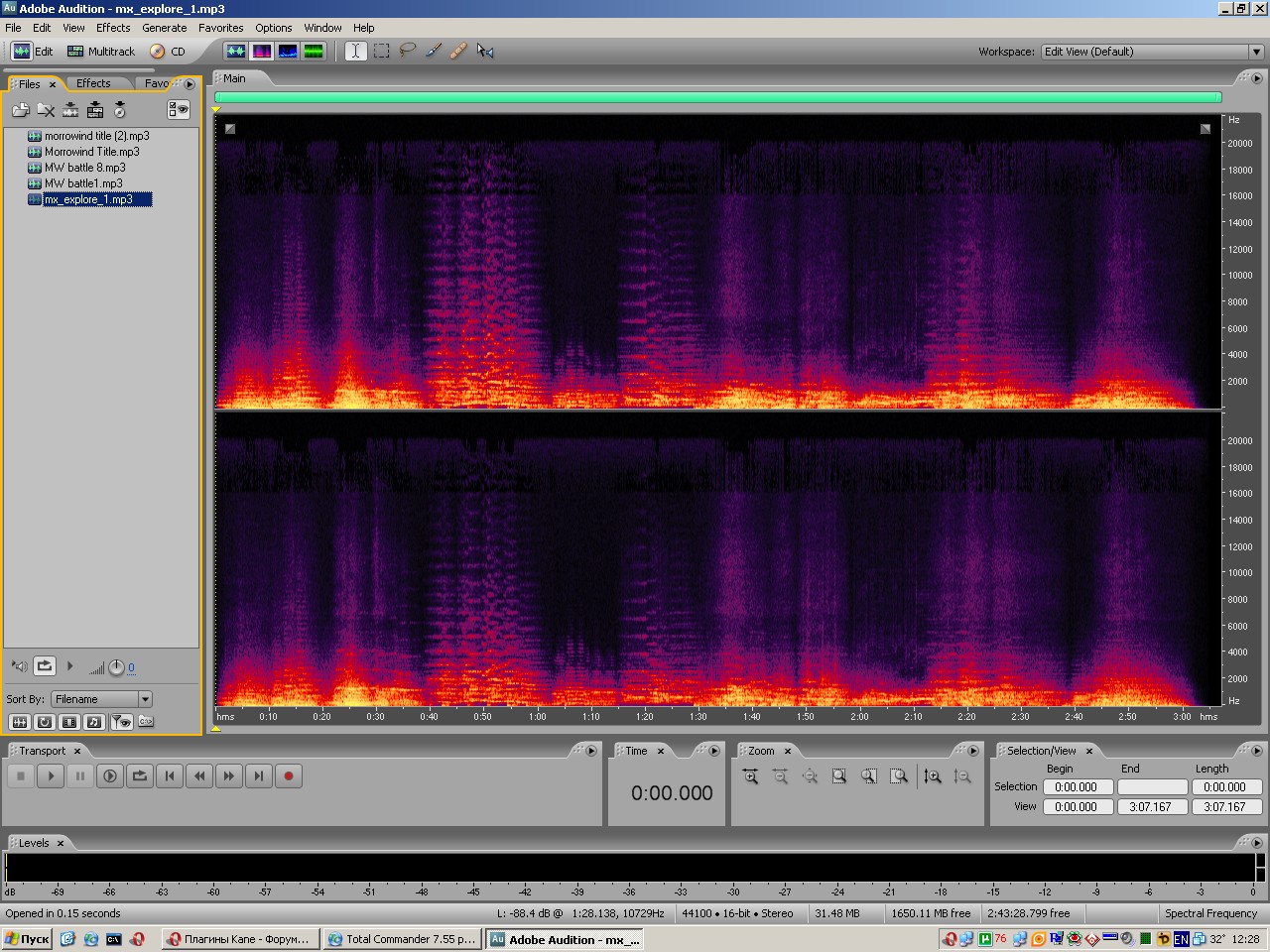1270x952 pixels.
Task: Switch to Spectral Pan display
Action: pos(288,51)
